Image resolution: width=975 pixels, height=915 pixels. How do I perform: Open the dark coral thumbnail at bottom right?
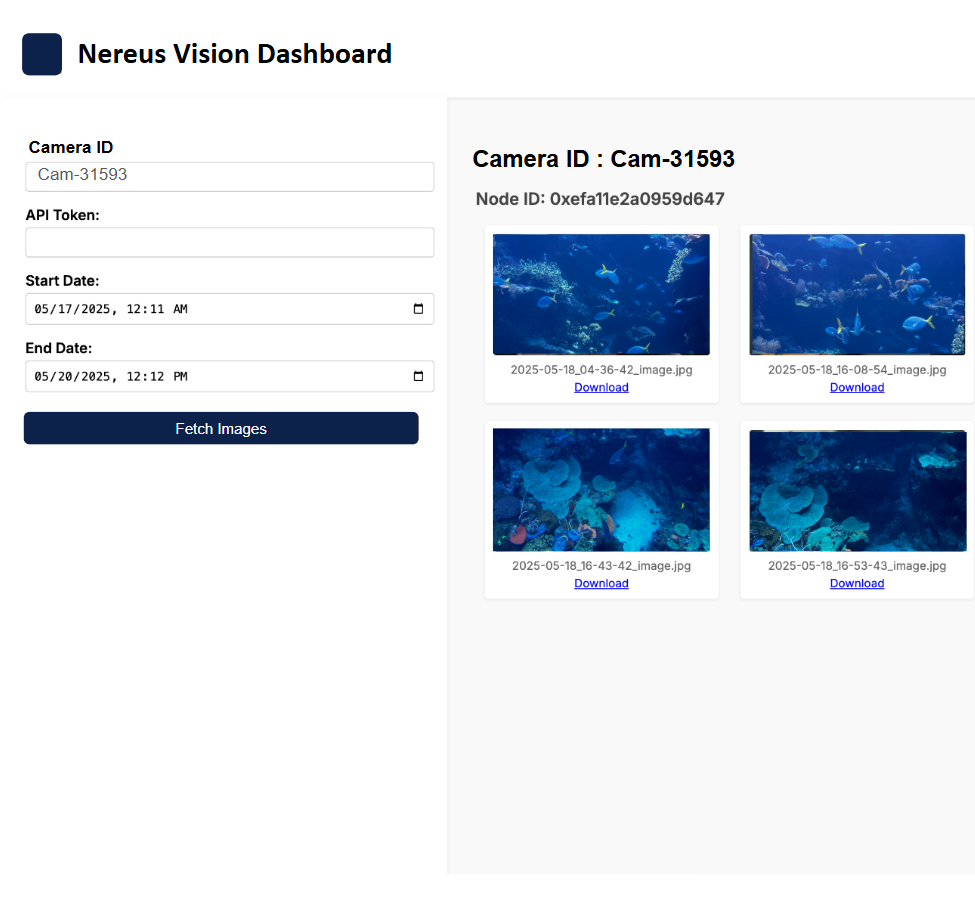(856, 490)
